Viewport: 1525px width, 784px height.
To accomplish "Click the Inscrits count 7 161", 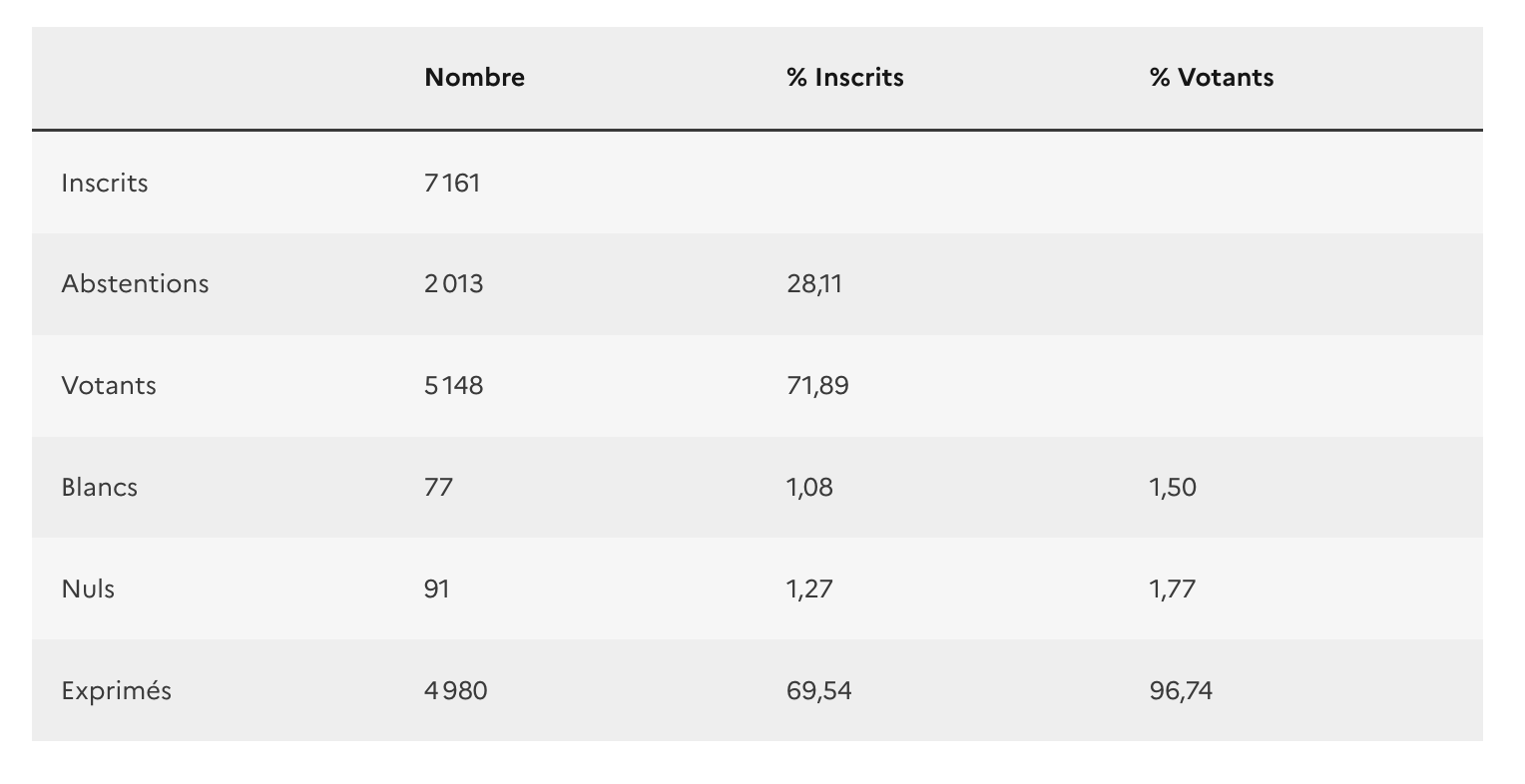I will pyautogui.click(x=452, y=184).
